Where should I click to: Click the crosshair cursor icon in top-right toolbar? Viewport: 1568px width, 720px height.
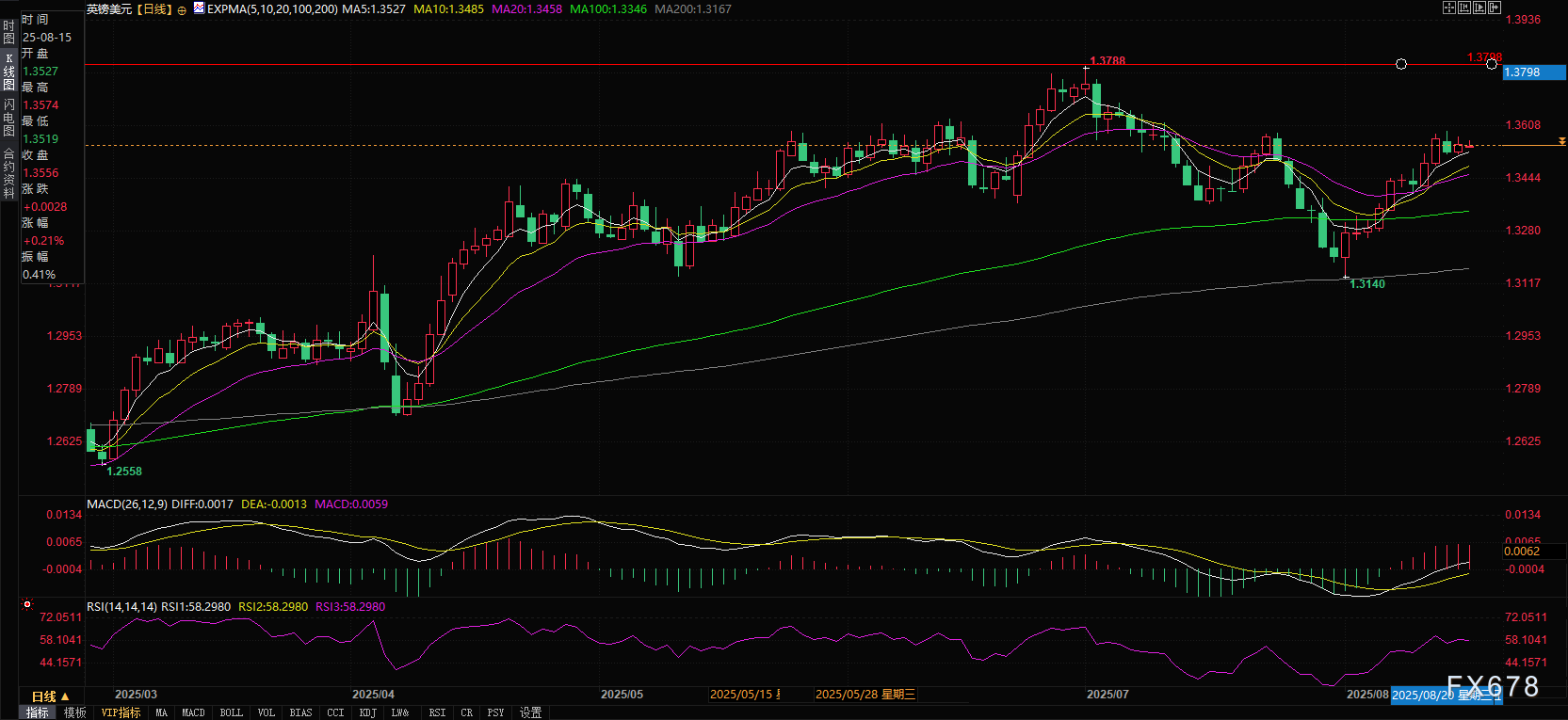pos(1449,8)
